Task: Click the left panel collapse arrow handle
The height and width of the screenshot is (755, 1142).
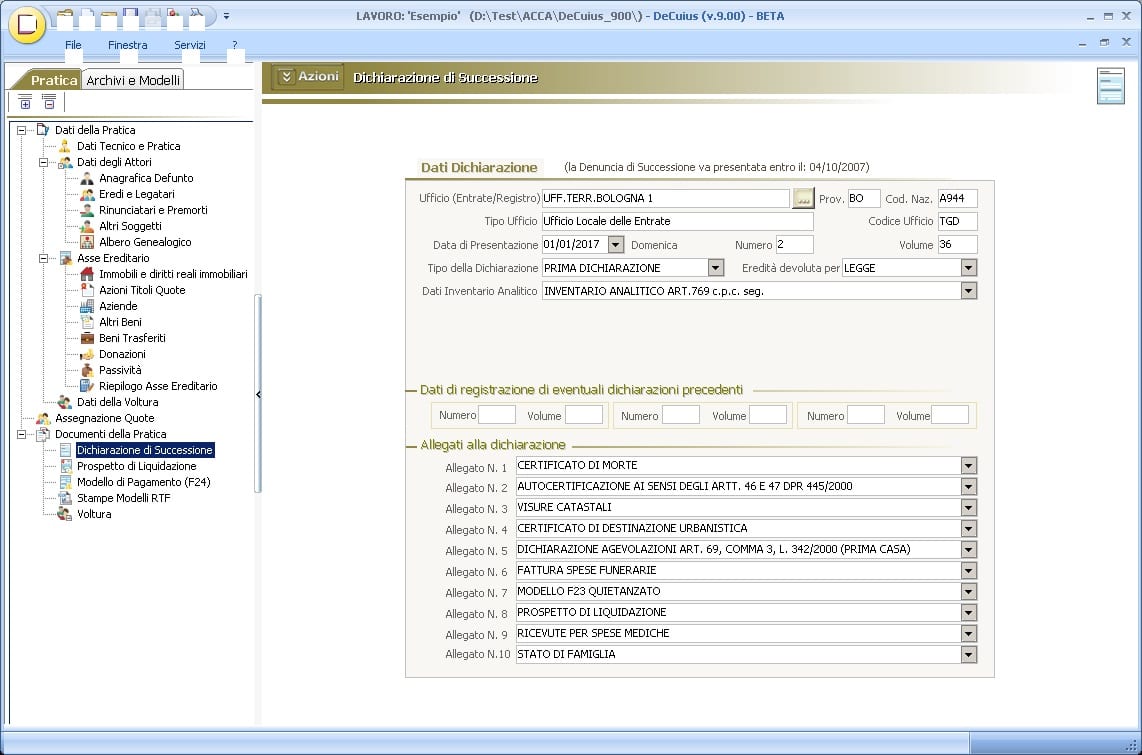Action: click(258, 395)
